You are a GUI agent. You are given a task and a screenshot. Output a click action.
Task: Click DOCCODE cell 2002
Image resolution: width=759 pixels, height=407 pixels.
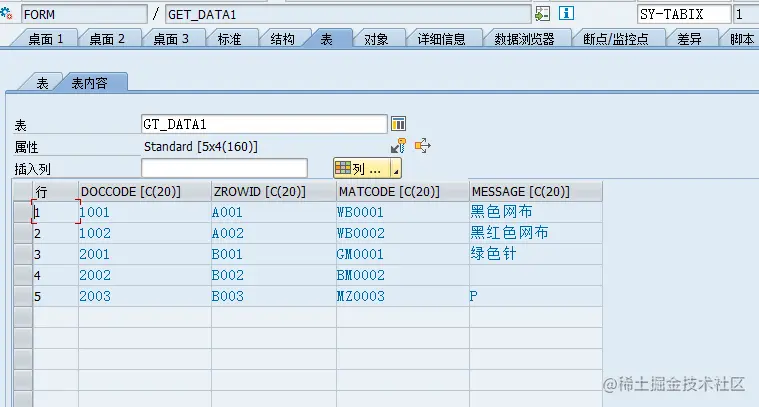[x=145, y=275]
